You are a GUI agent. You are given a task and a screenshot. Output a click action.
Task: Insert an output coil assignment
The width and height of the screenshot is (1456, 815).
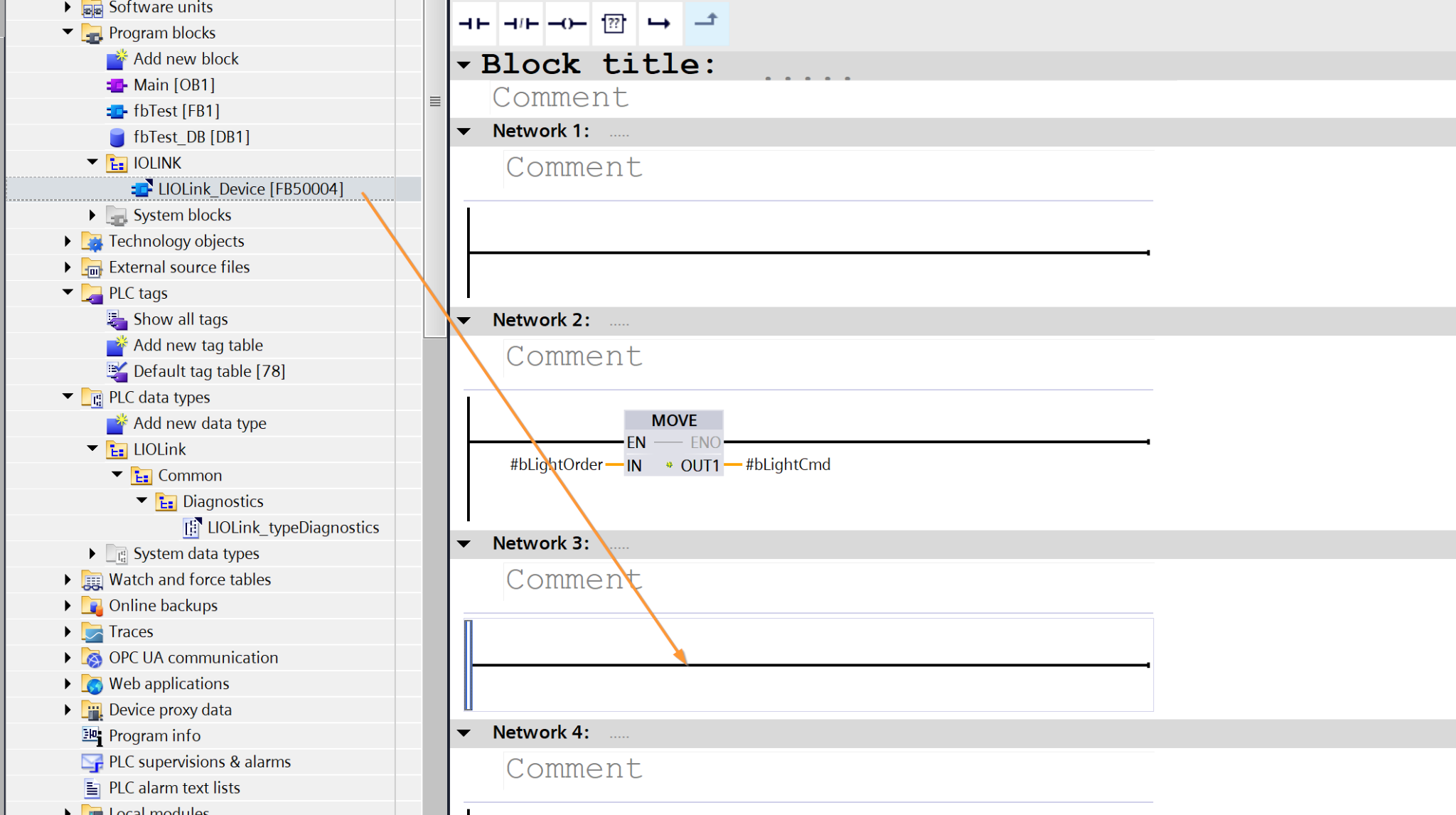[567, 23]
